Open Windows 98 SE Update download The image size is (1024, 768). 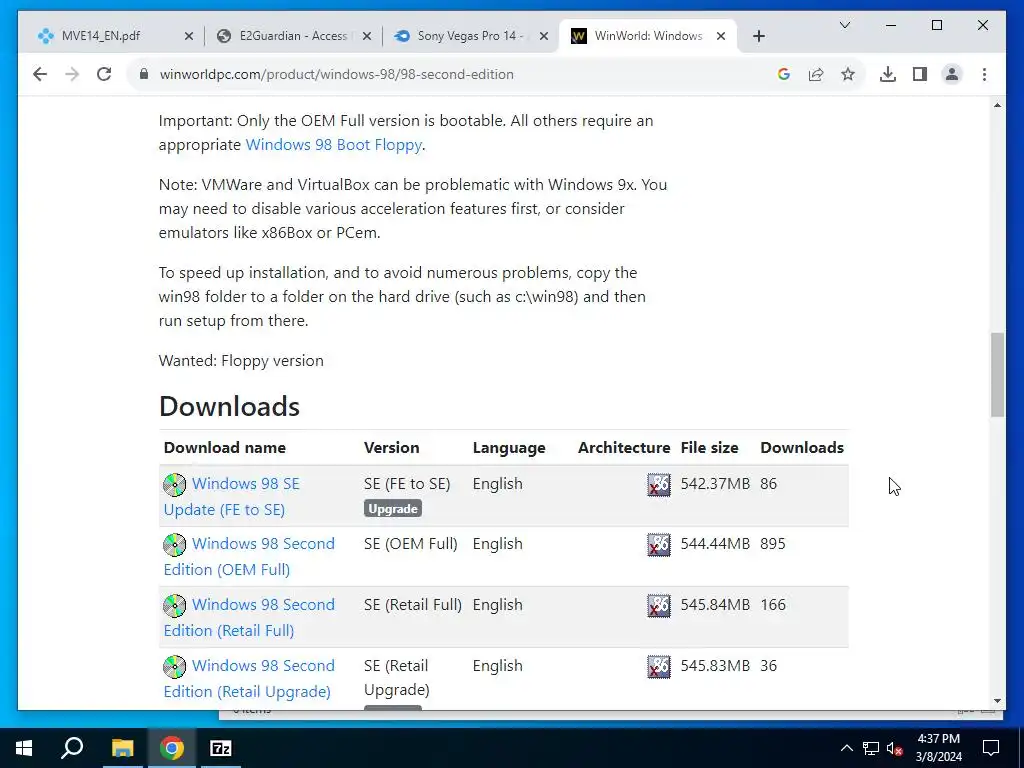232,496
